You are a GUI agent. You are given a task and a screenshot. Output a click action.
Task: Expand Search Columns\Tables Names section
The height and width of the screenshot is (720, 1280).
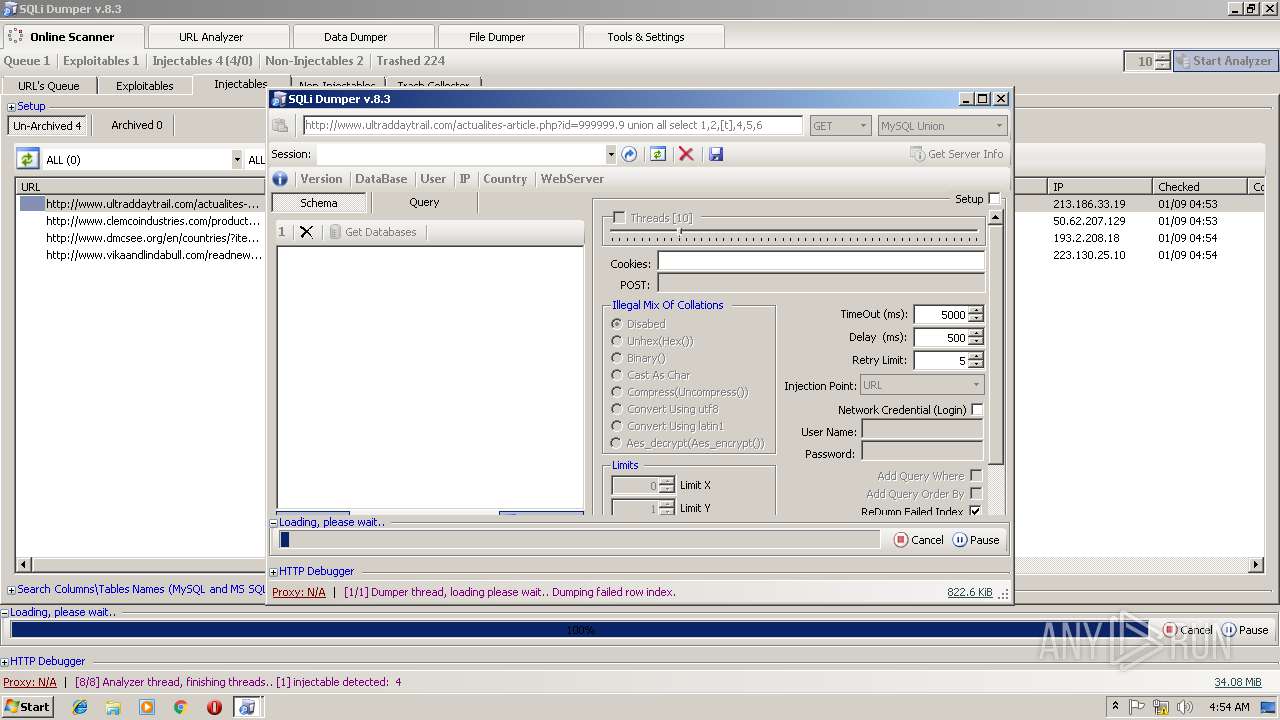(x=12, y=590)
